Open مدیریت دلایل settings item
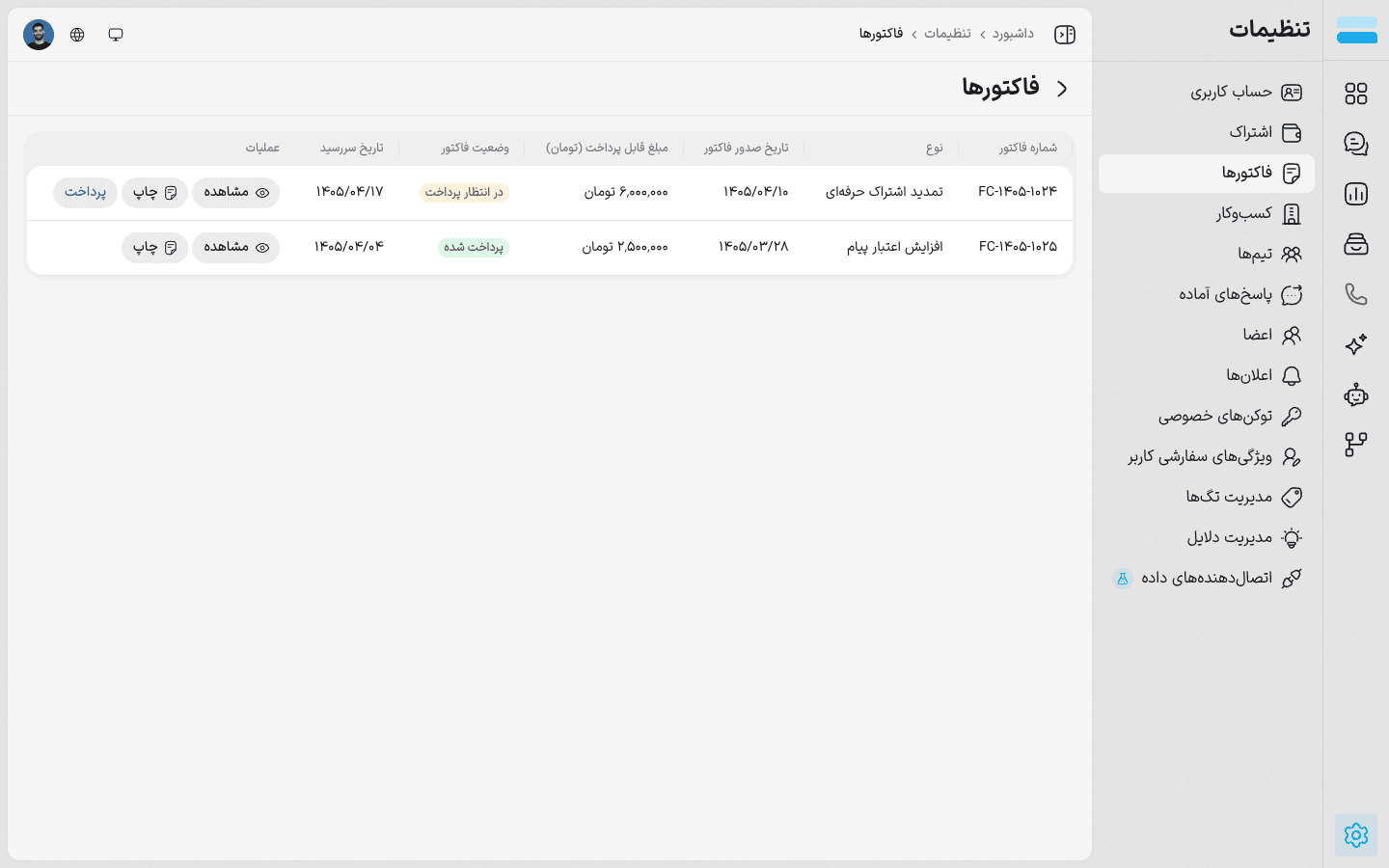 click(x=1207, y=538)
